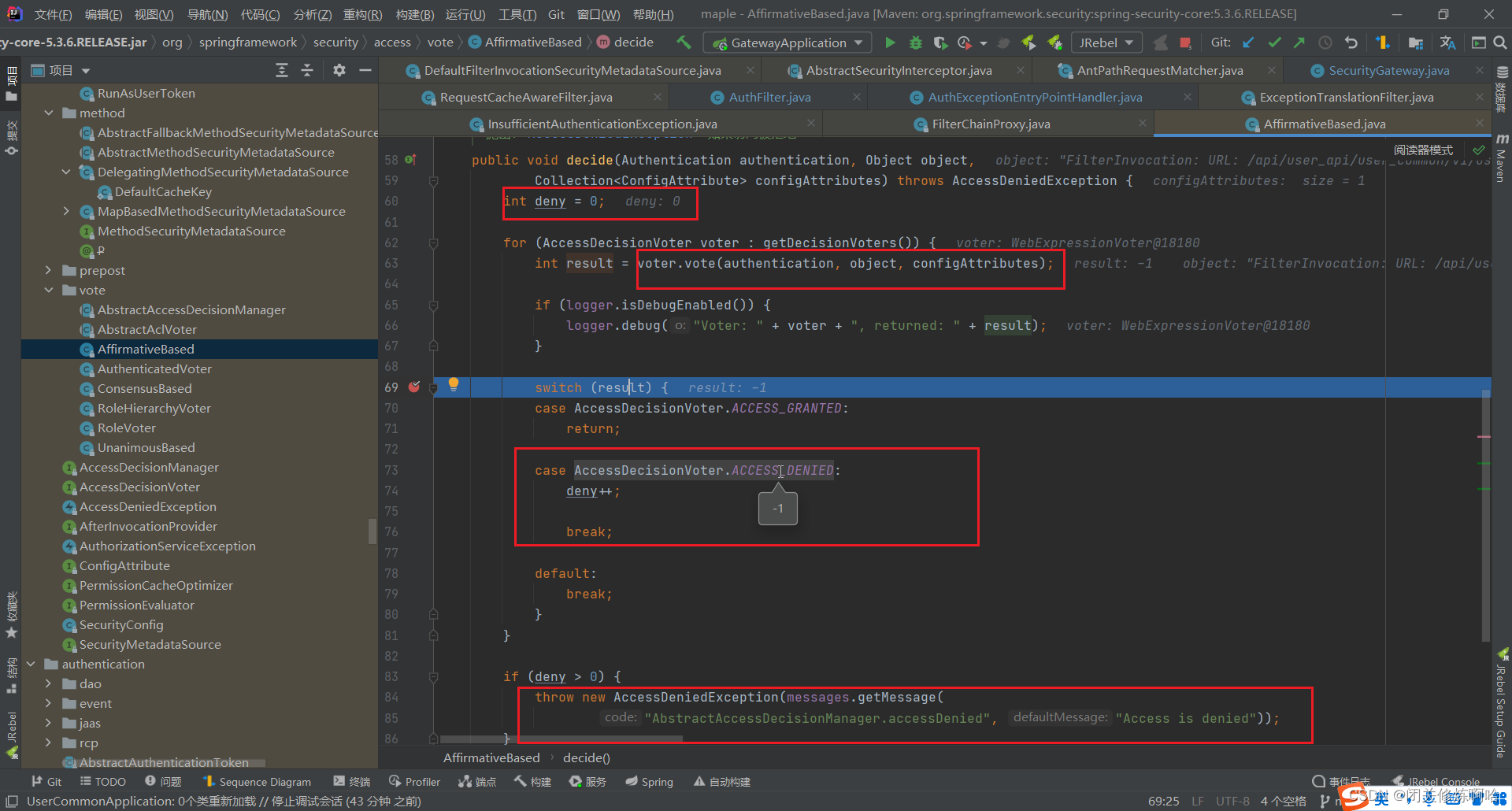Click the Build project hammer icon
Image resolution: width=1512 pixels, height=811 pixels.
pyautogui.click(x=684, y=43)
